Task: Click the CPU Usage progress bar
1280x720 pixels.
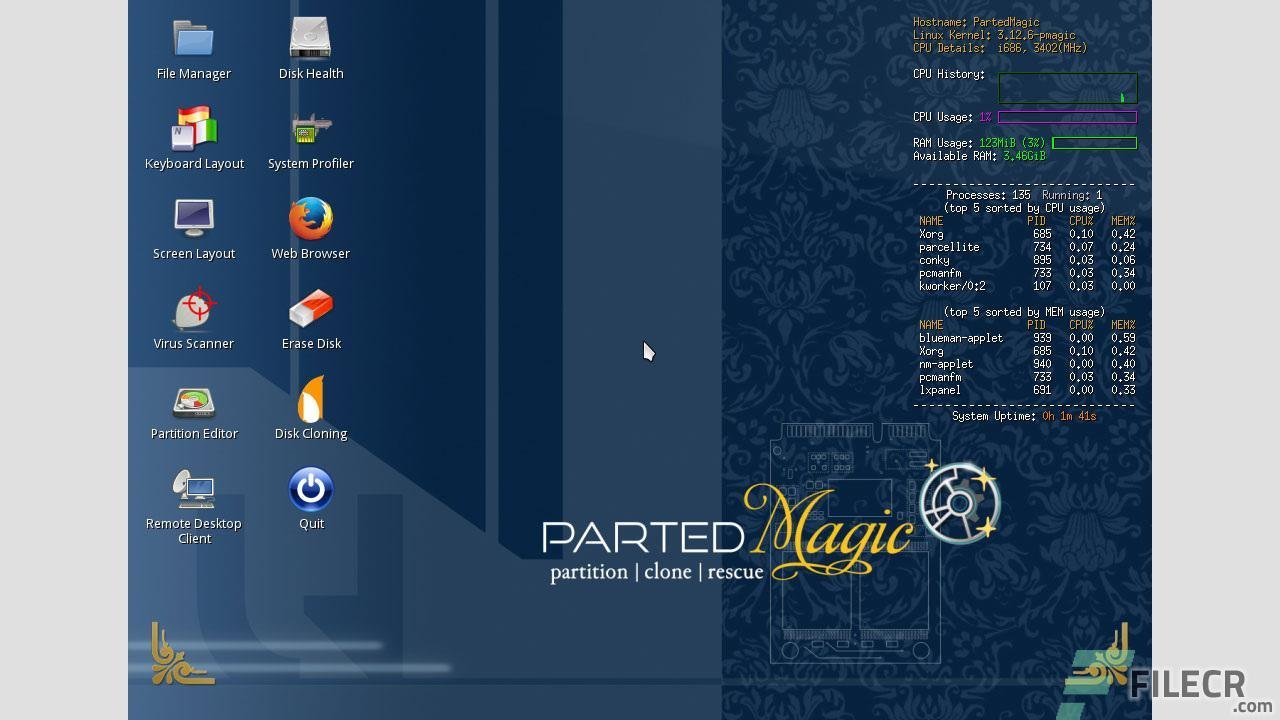Action: click(x=1067, y=117)
